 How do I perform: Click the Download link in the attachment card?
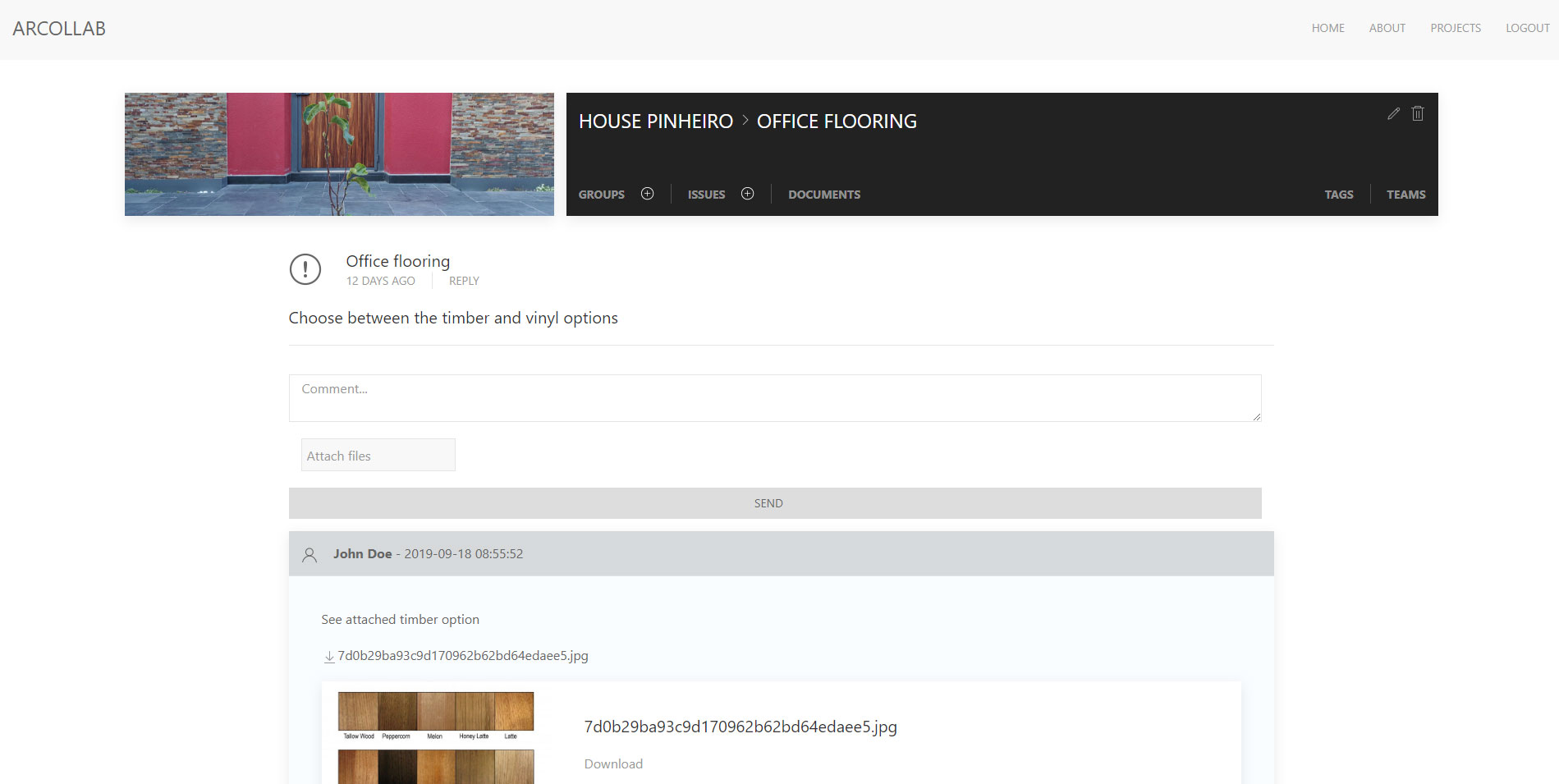click(x=613, y=764)
